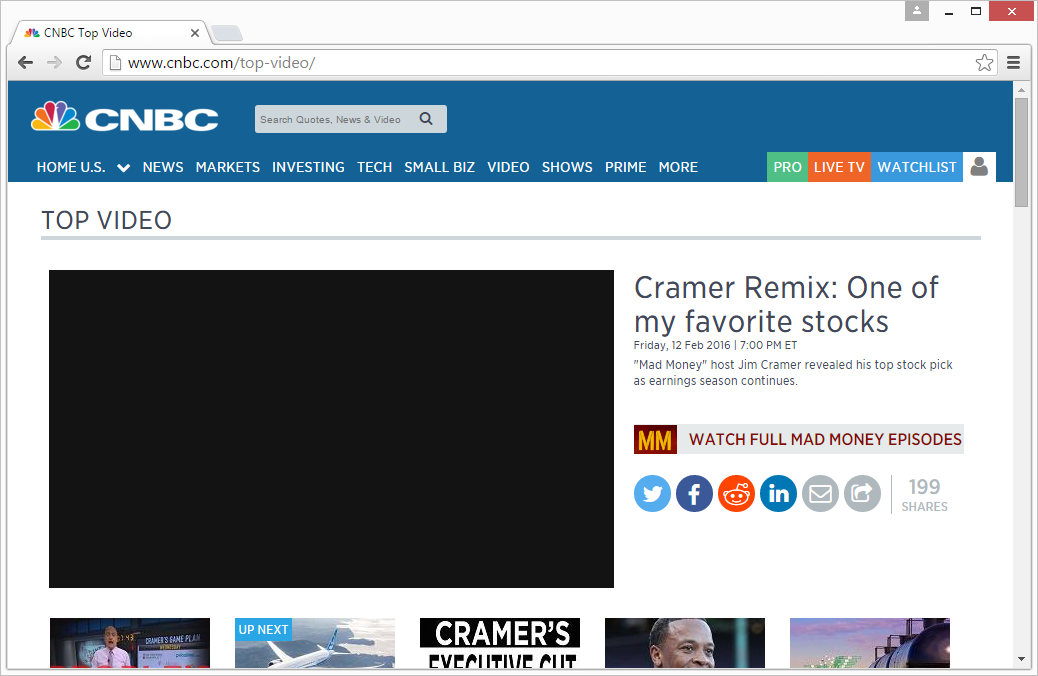
Task: Maximize the browser window
Action: click(976, 11)
